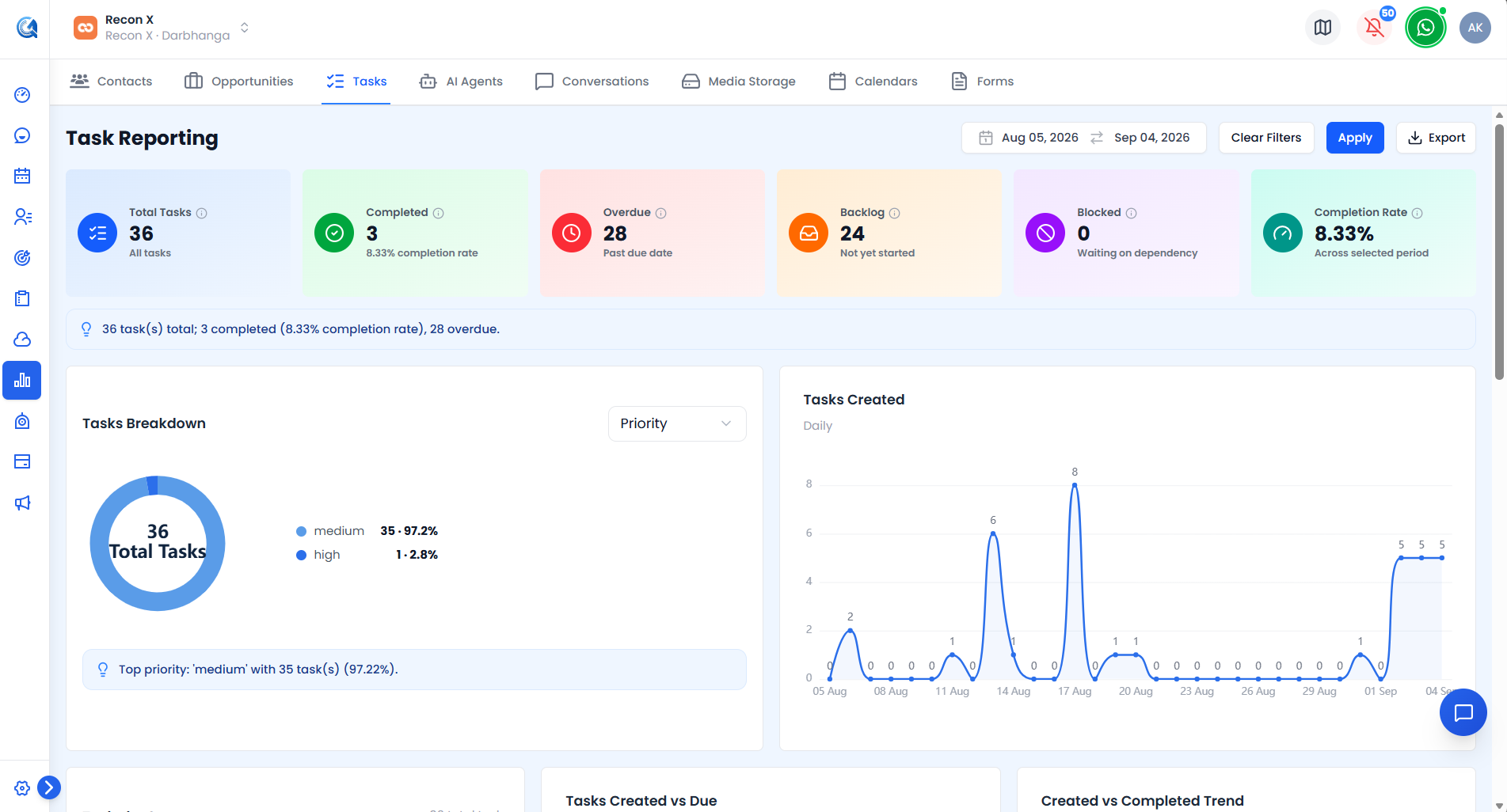Switch to the AI Agents tab
1507x812 pixels.
pos(461,82)
